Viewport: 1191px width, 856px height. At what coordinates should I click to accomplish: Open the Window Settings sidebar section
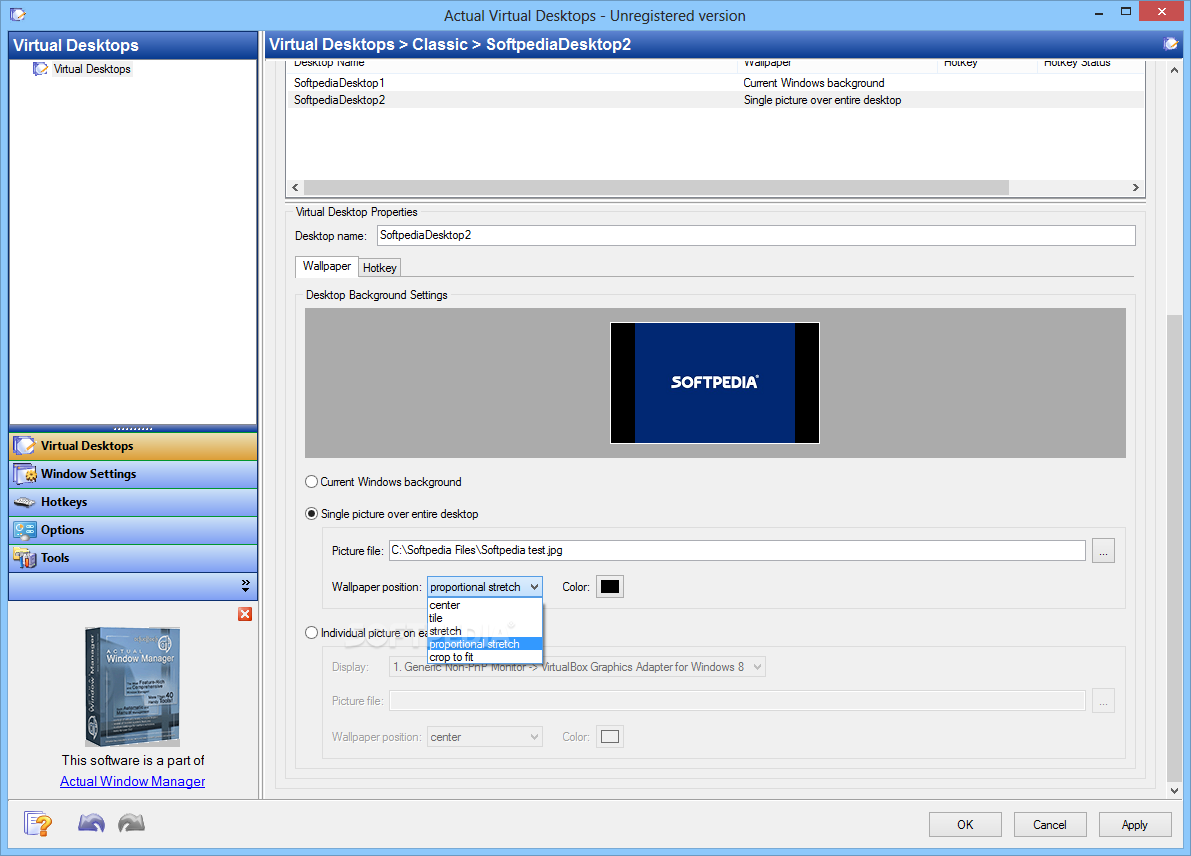(x=133, y=474)
